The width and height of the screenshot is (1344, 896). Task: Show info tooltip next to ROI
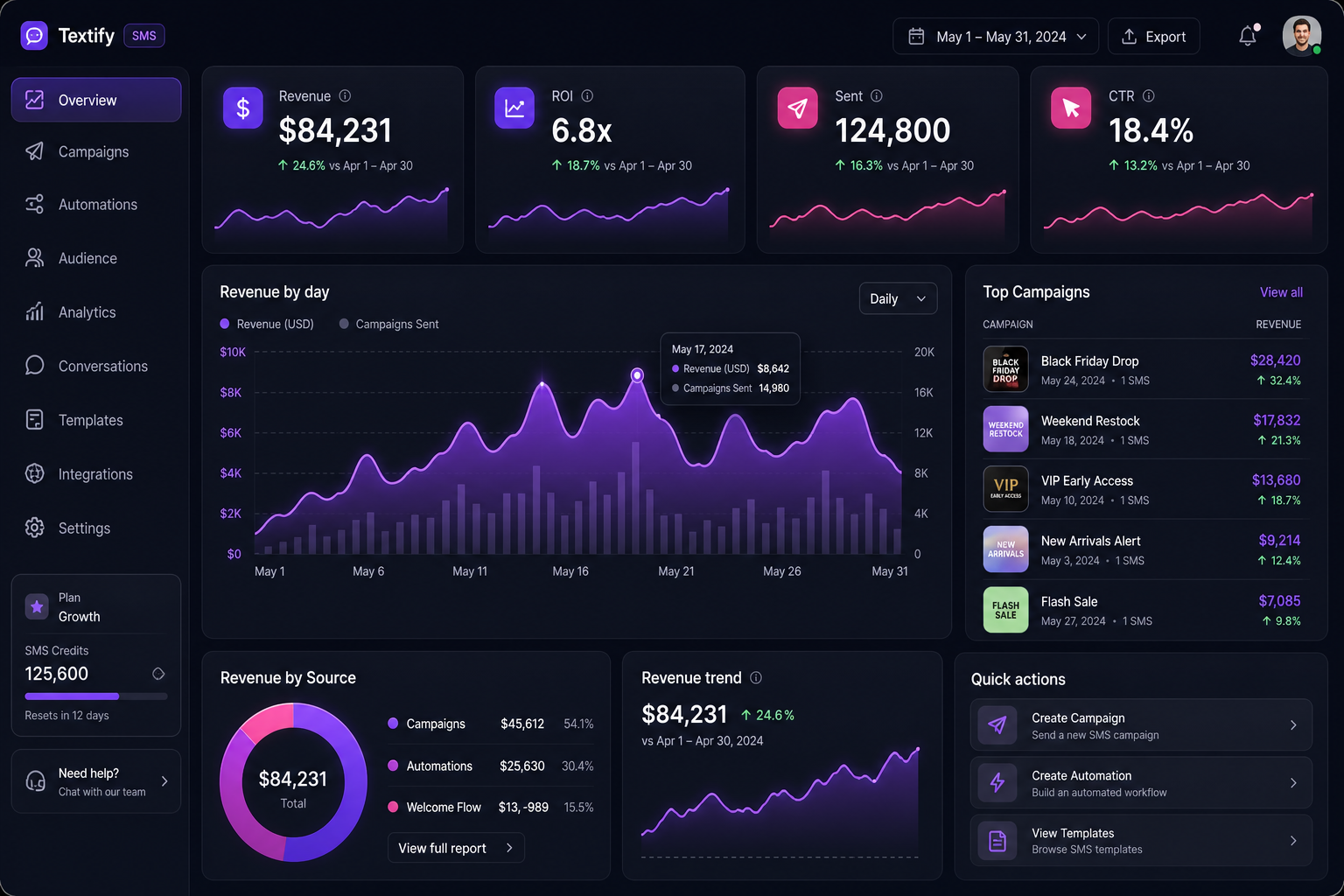coord(587,96)
